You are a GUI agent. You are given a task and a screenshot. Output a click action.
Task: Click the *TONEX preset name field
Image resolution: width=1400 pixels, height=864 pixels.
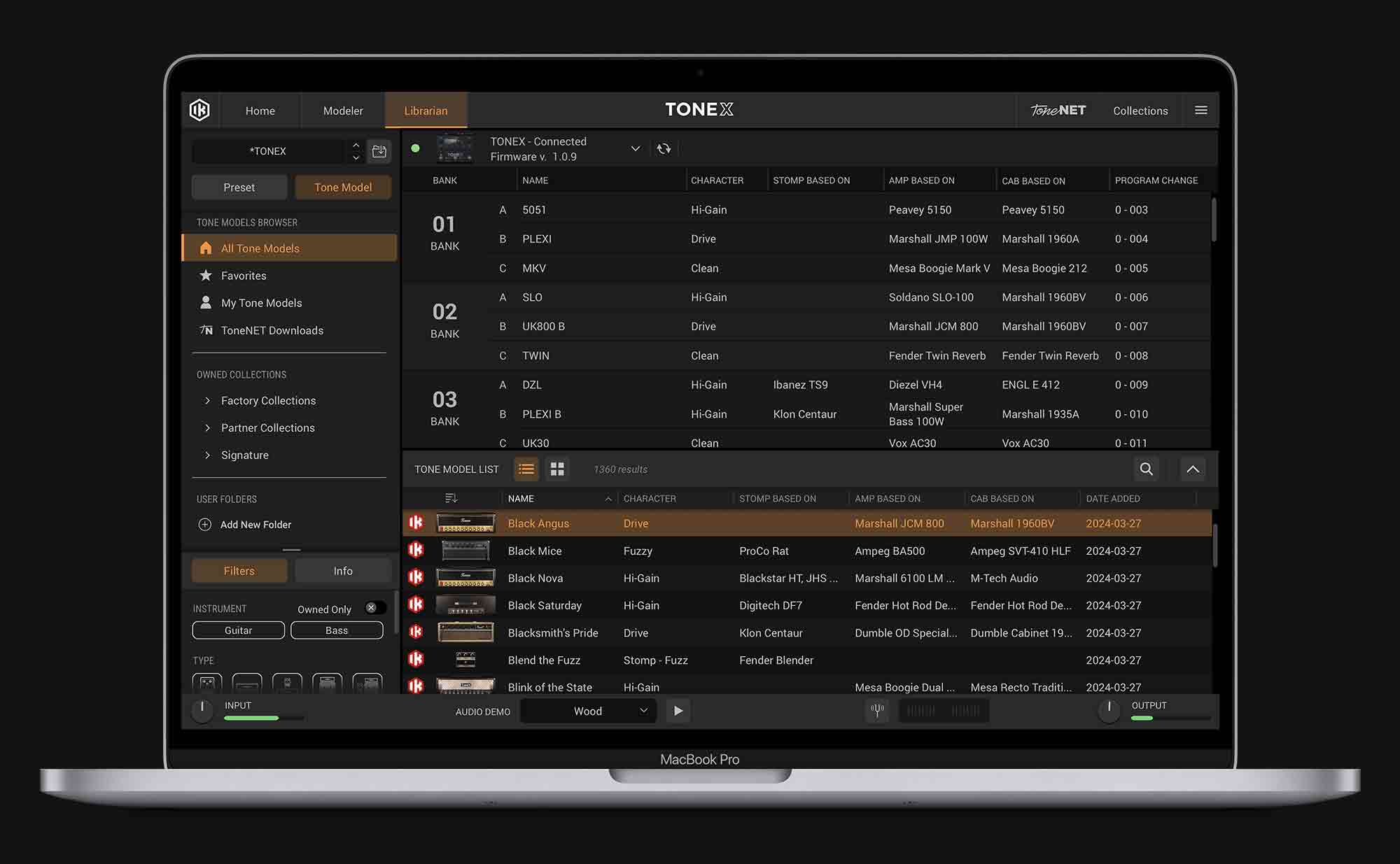[268, 151]
